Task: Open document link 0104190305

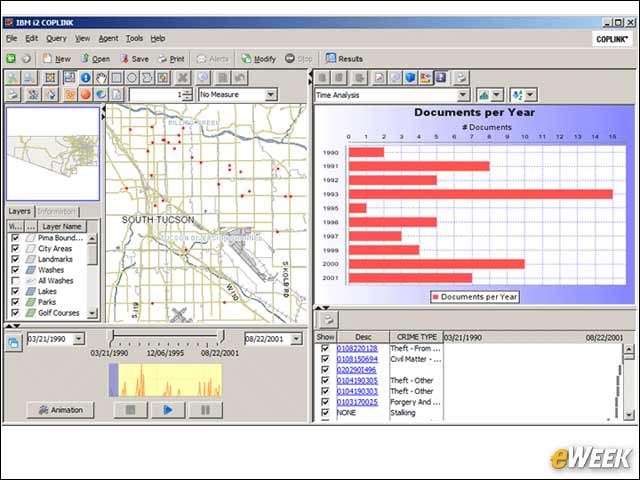Action: click(357, 380)
